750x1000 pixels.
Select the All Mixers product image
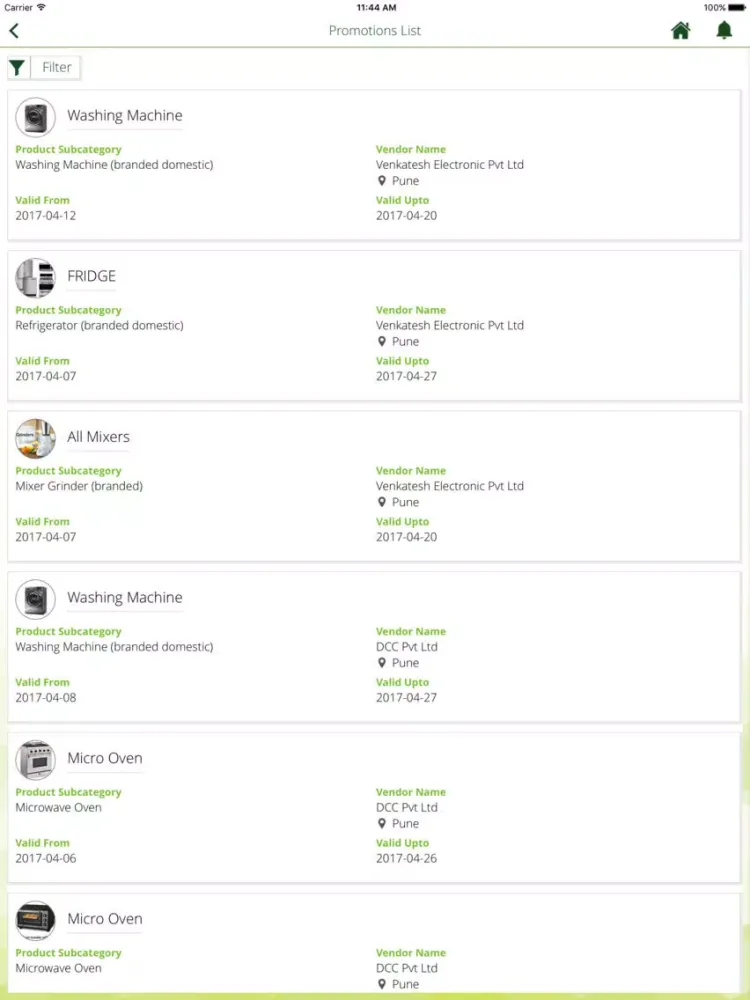coord(35,438)
